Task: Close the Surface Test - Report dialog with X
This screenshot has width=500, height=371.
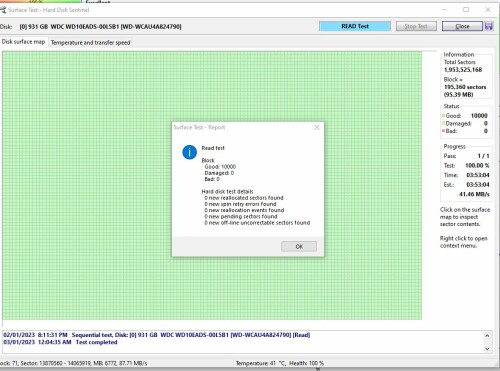Action: pyautogui.click(x=317, y=127)
